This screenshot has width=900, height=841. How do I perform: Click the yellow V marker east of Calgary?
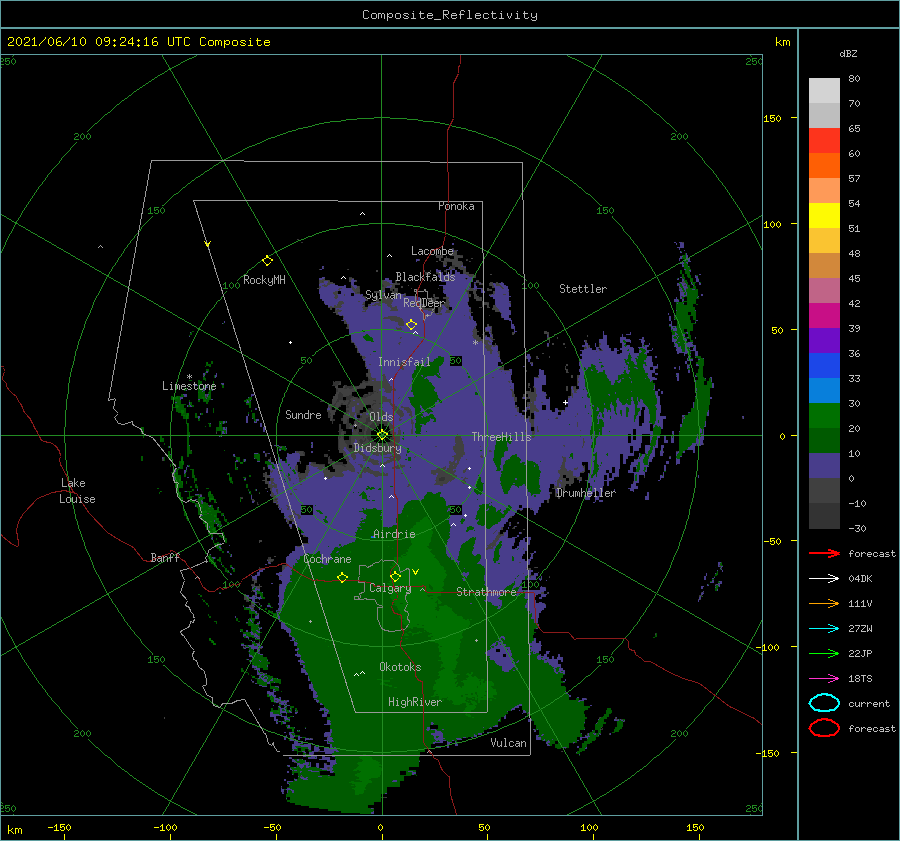[416, 572]
